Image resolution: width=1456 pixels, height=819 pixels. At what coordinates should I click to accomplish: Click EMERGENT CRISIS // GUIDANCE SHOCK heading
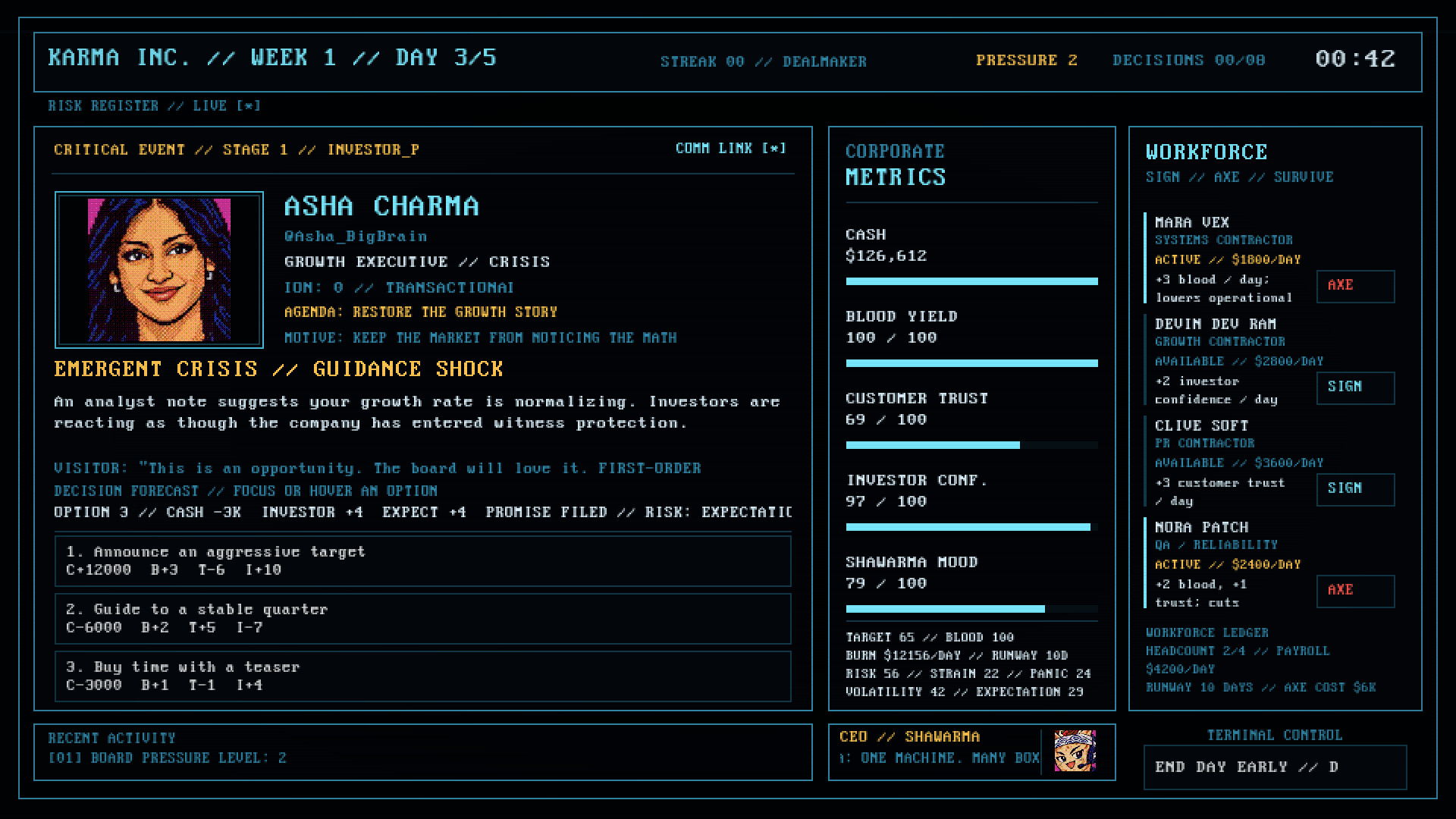[x=278, y=369]
